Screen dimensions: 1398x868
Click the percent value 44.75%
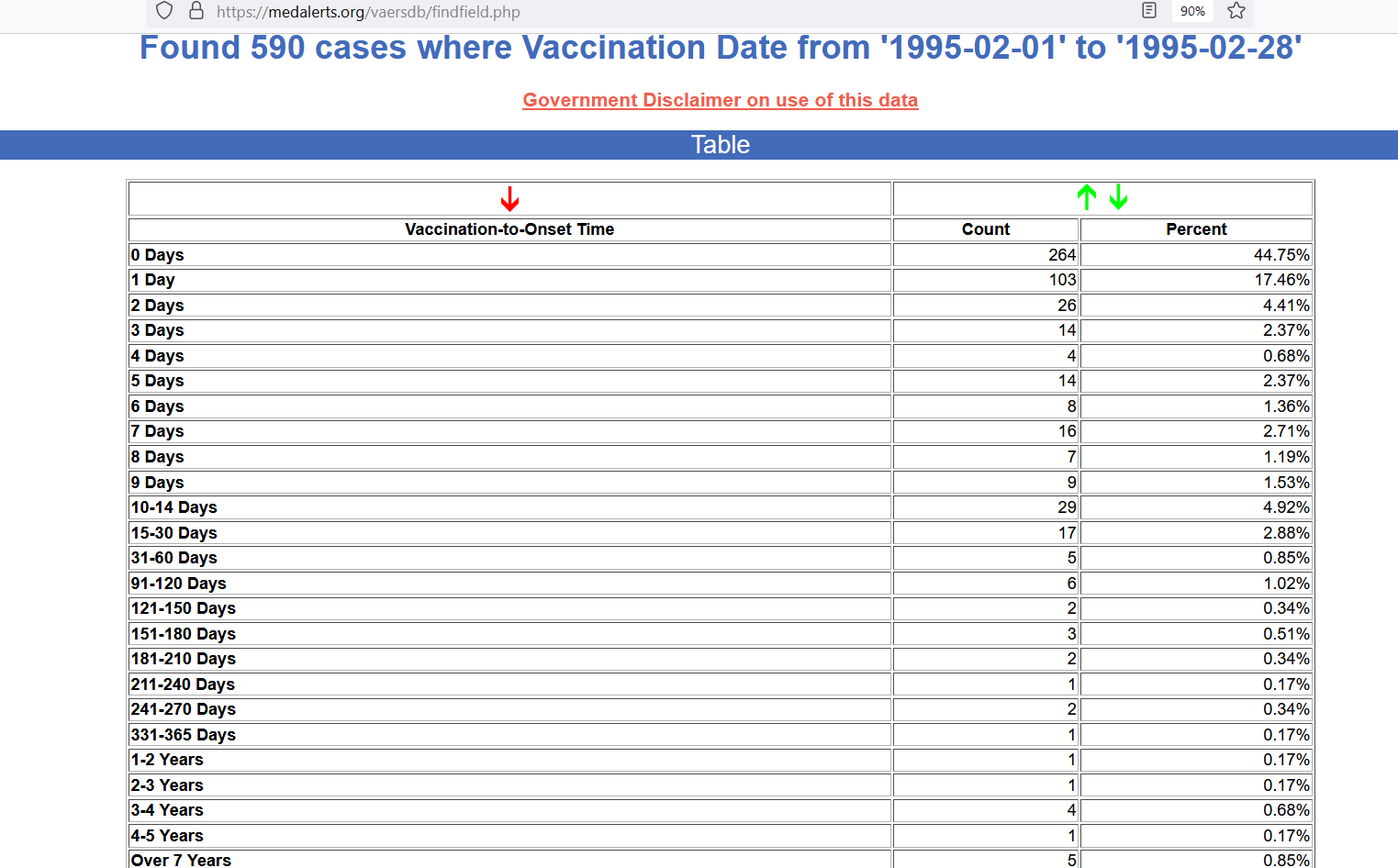(x=1281, y=255)
